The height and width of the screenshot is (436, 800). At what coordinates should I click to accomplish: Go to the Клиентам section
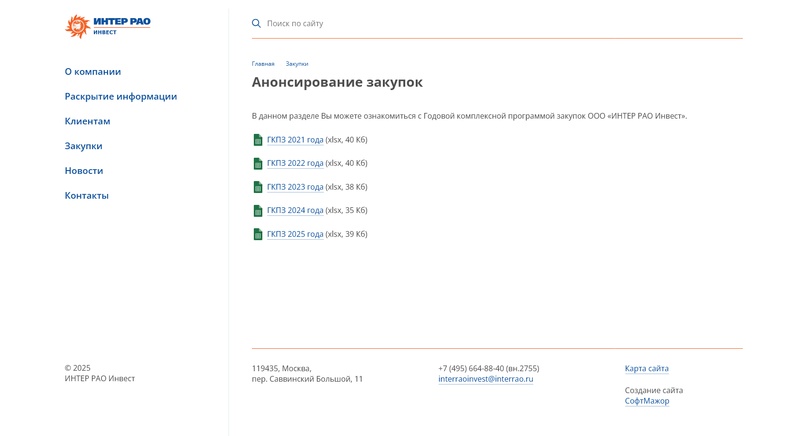[x=87, y=121]
